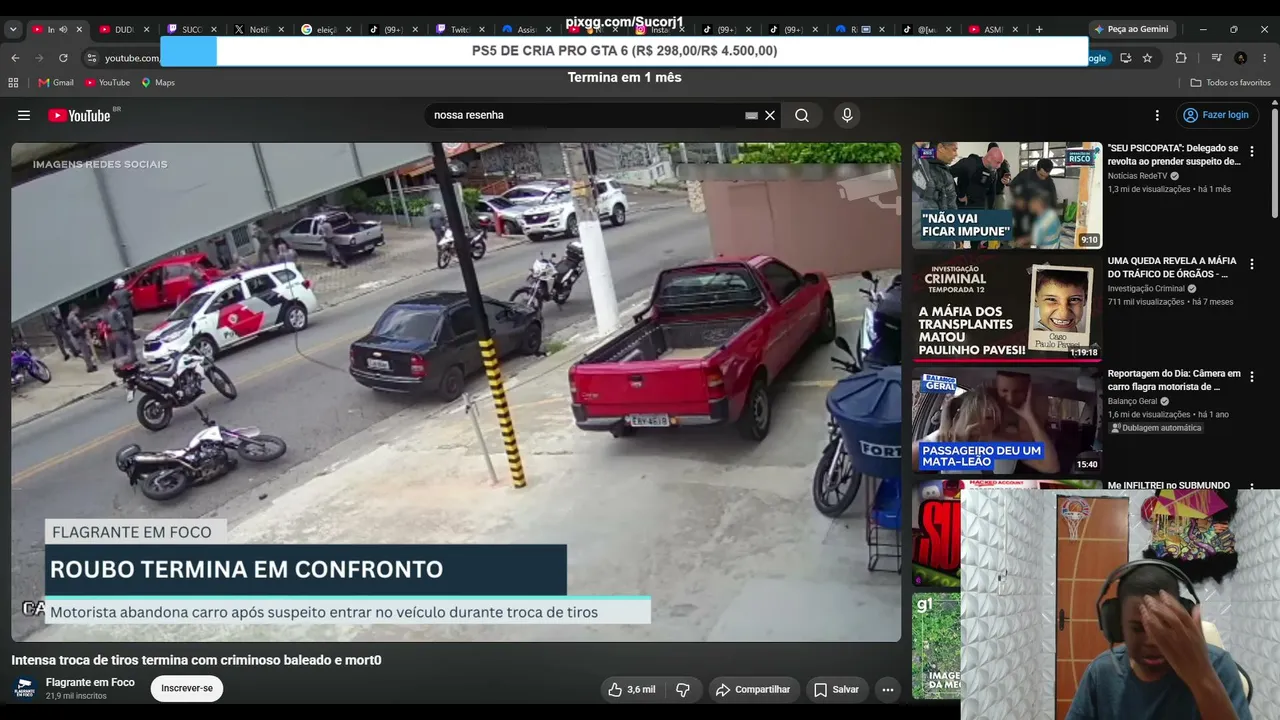Open 'Reportagem do Dia: Câmera em carro' title
Viewport: 1280px width, 720px height.
(x=1174, y=380)
